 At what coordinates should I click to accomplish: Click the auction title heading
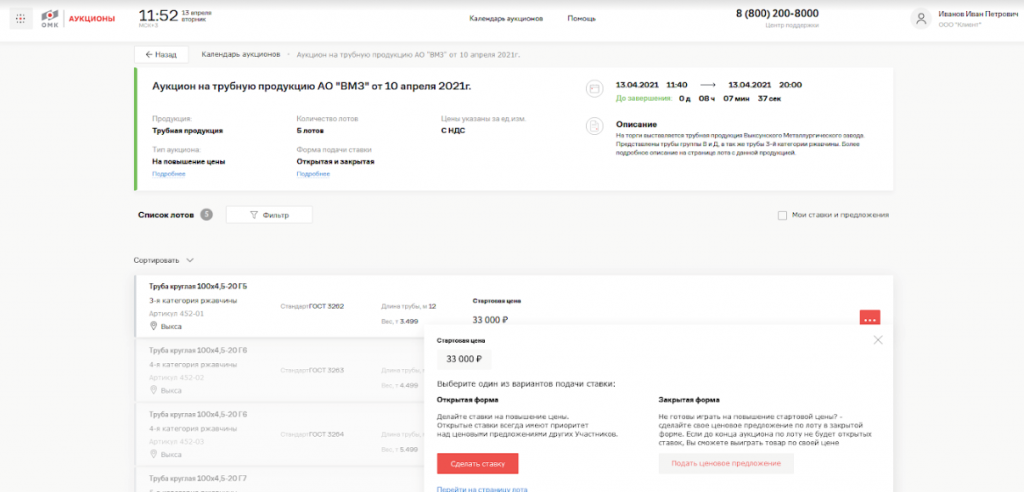pyautogui.click(x=312, y=86)
